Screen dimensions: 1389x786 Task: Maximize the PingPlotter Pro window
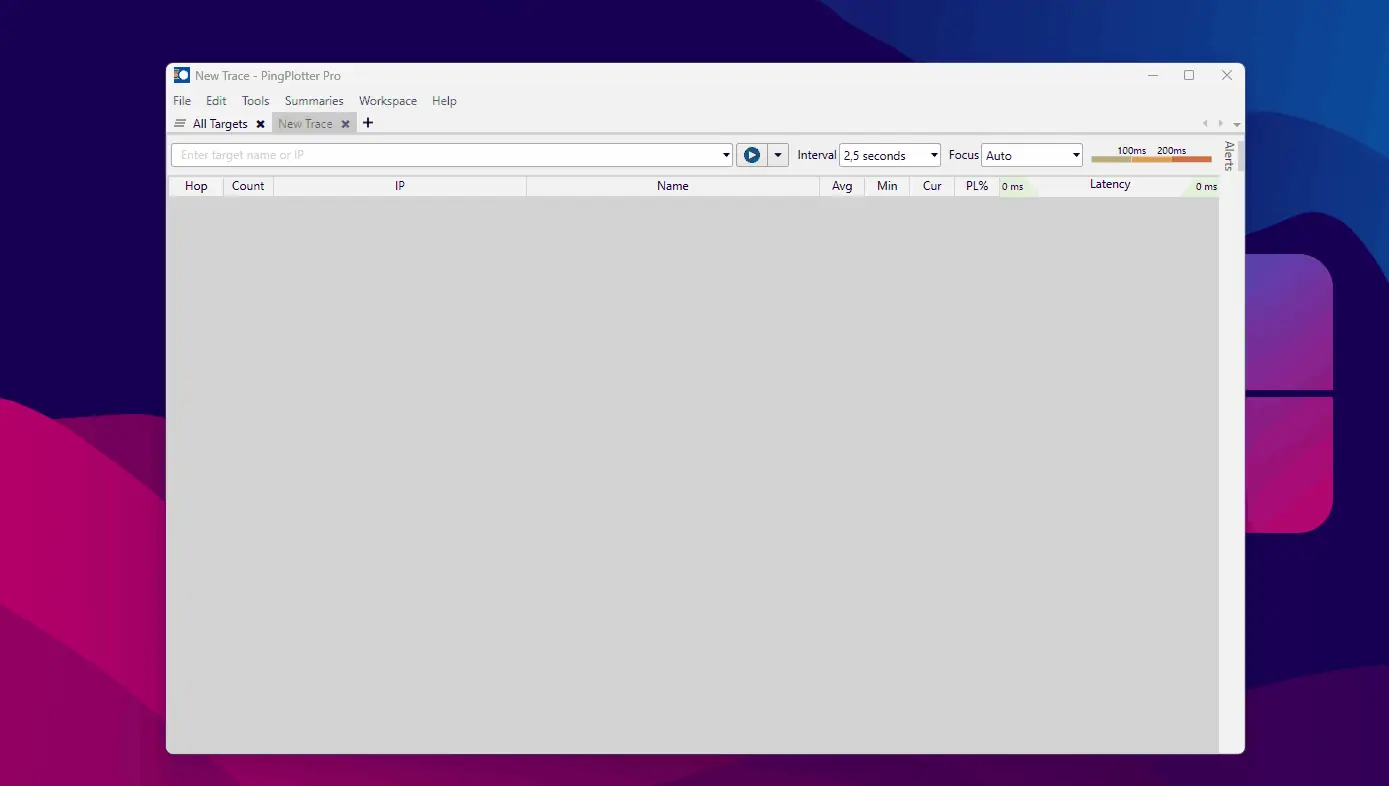pos(1189,75)
